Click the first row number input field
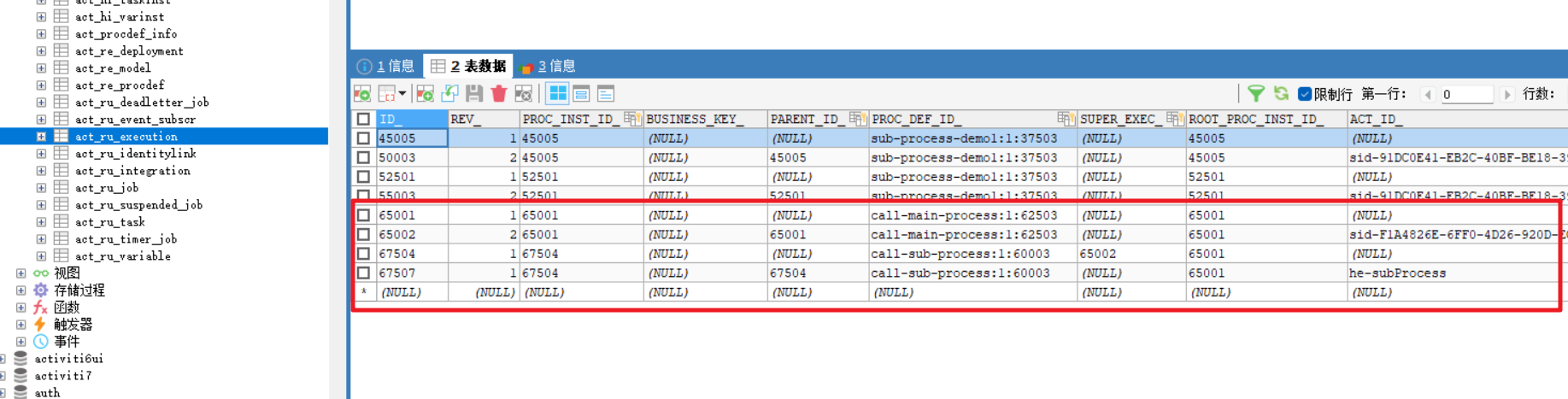This screenshot has width=1568, height=399. (x=1466, y=94)
